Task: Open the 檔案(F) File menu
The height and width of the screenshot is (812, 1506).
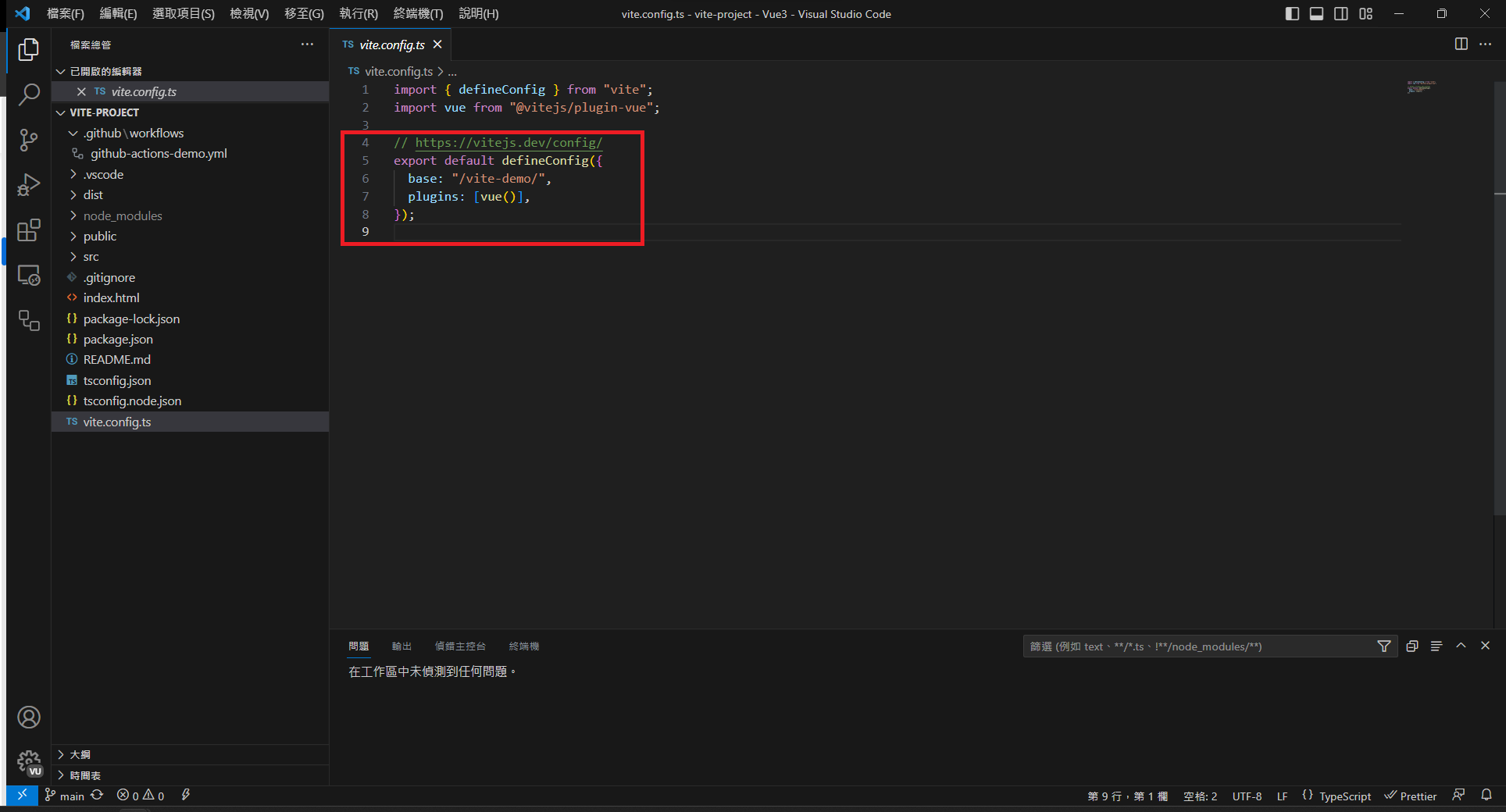Action: click(66, 14)
